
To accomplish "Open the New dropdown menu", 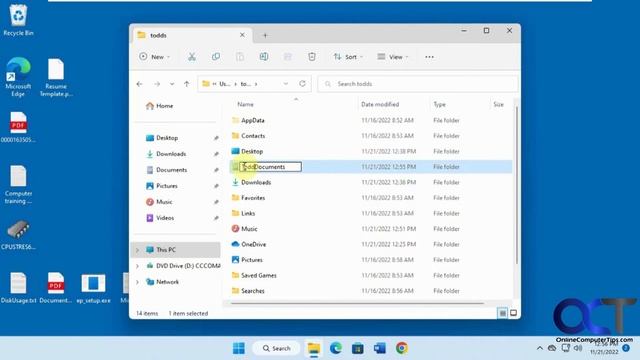I will (x=155, y=57).
